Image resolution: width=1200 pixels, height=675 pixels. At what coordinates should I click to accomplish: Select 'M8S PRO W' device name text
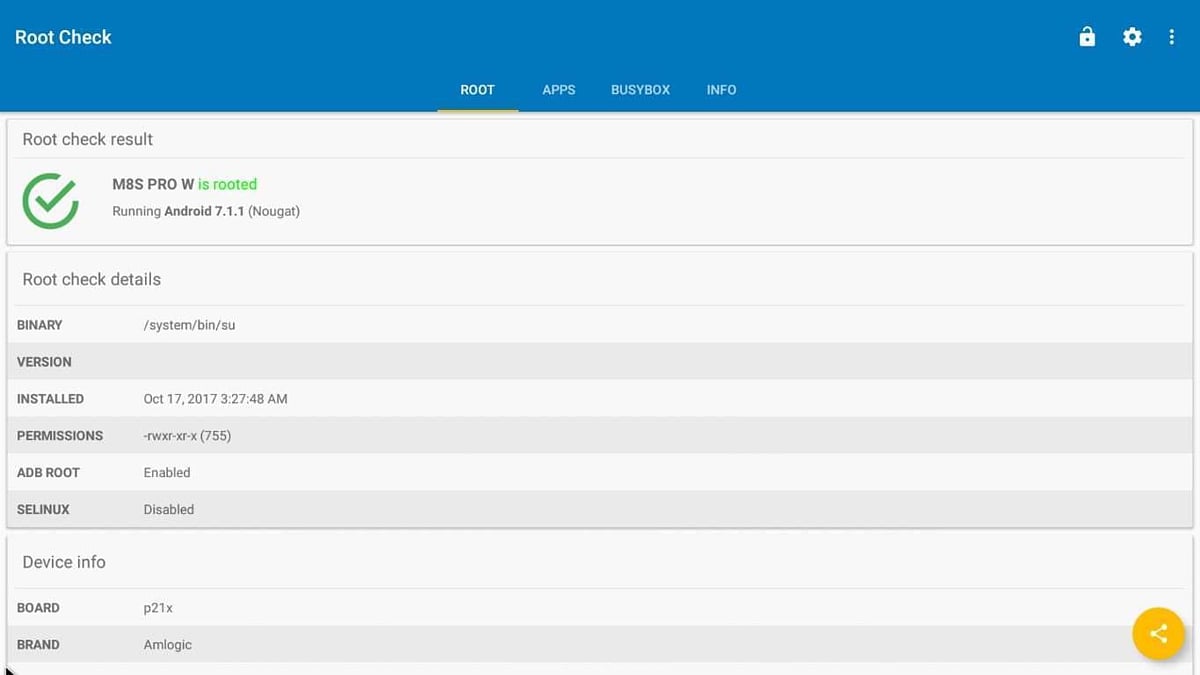pyautogui.click(x=153, y=184)
